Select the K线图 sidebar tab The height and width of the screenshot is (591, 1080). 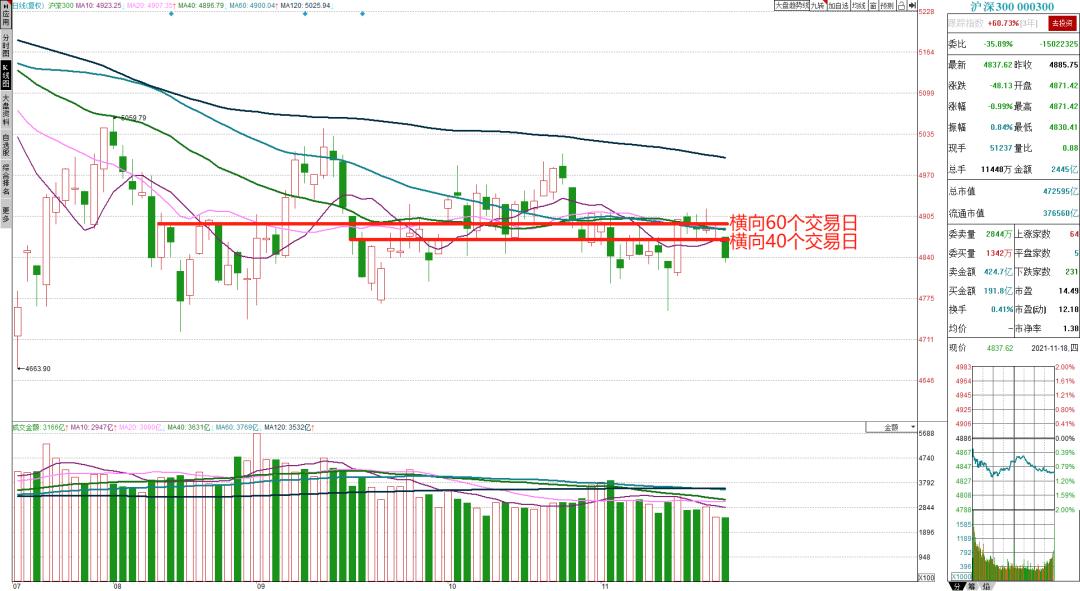[x=6, y=76]
